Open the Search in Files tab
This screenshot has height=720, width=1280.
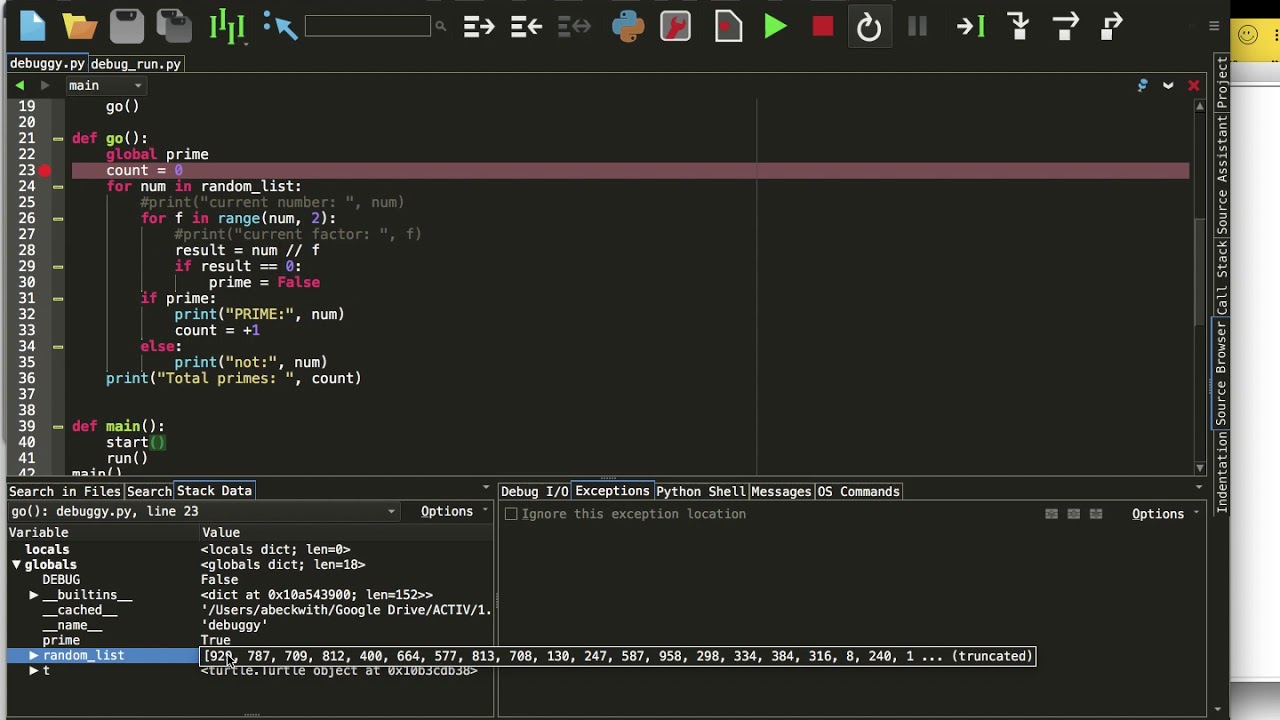(x=64, y=491)
